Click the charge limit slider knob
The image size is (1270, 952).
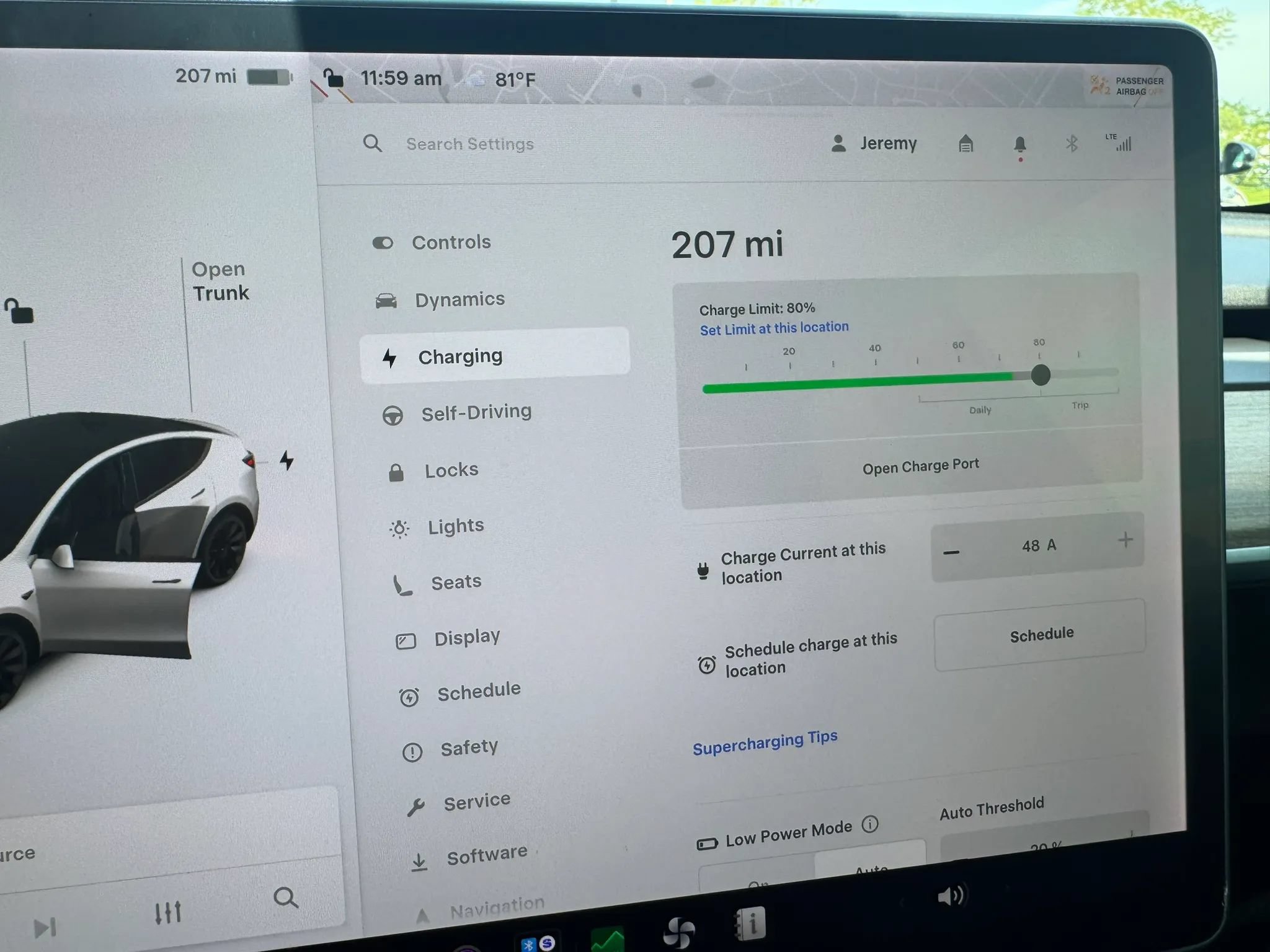pos(1040,375)
